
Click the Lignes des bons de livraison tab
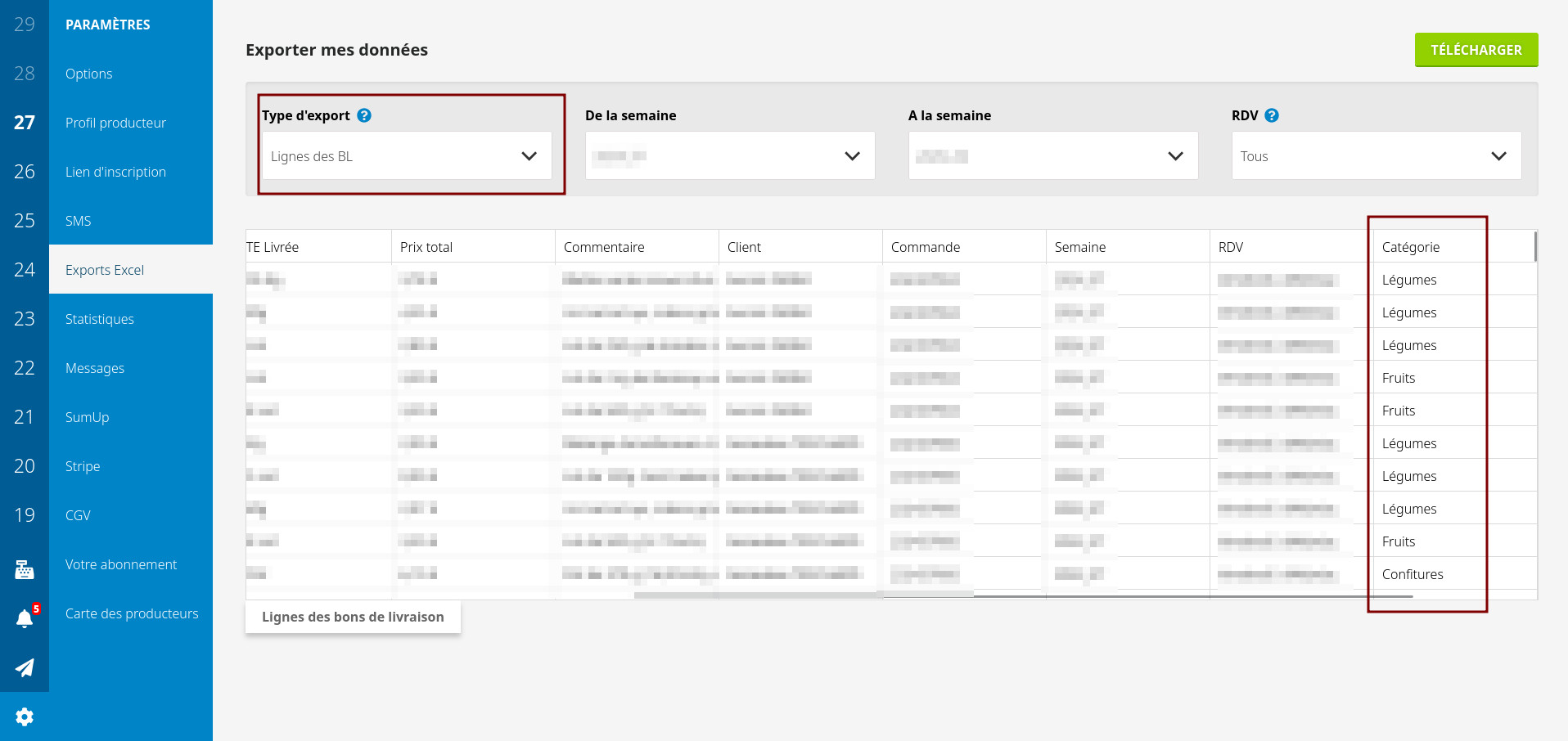[353, 617]
